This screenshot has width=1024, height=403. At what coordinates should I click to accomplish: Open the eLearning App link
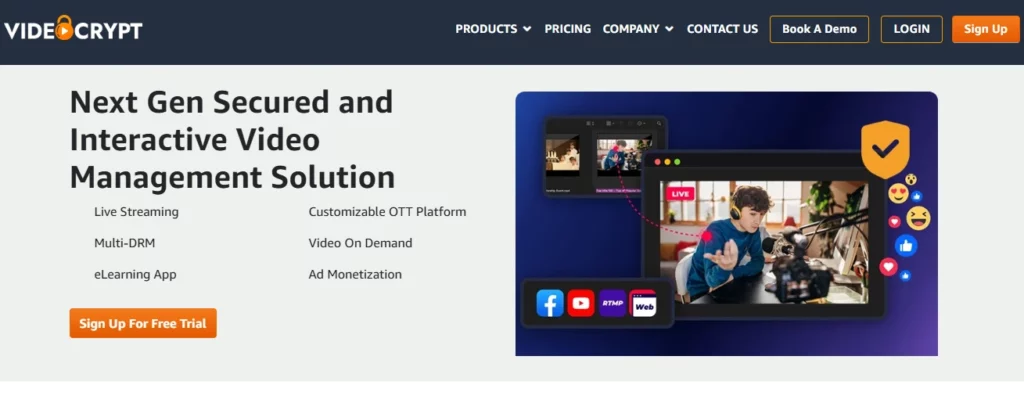[x=135, y=274]
